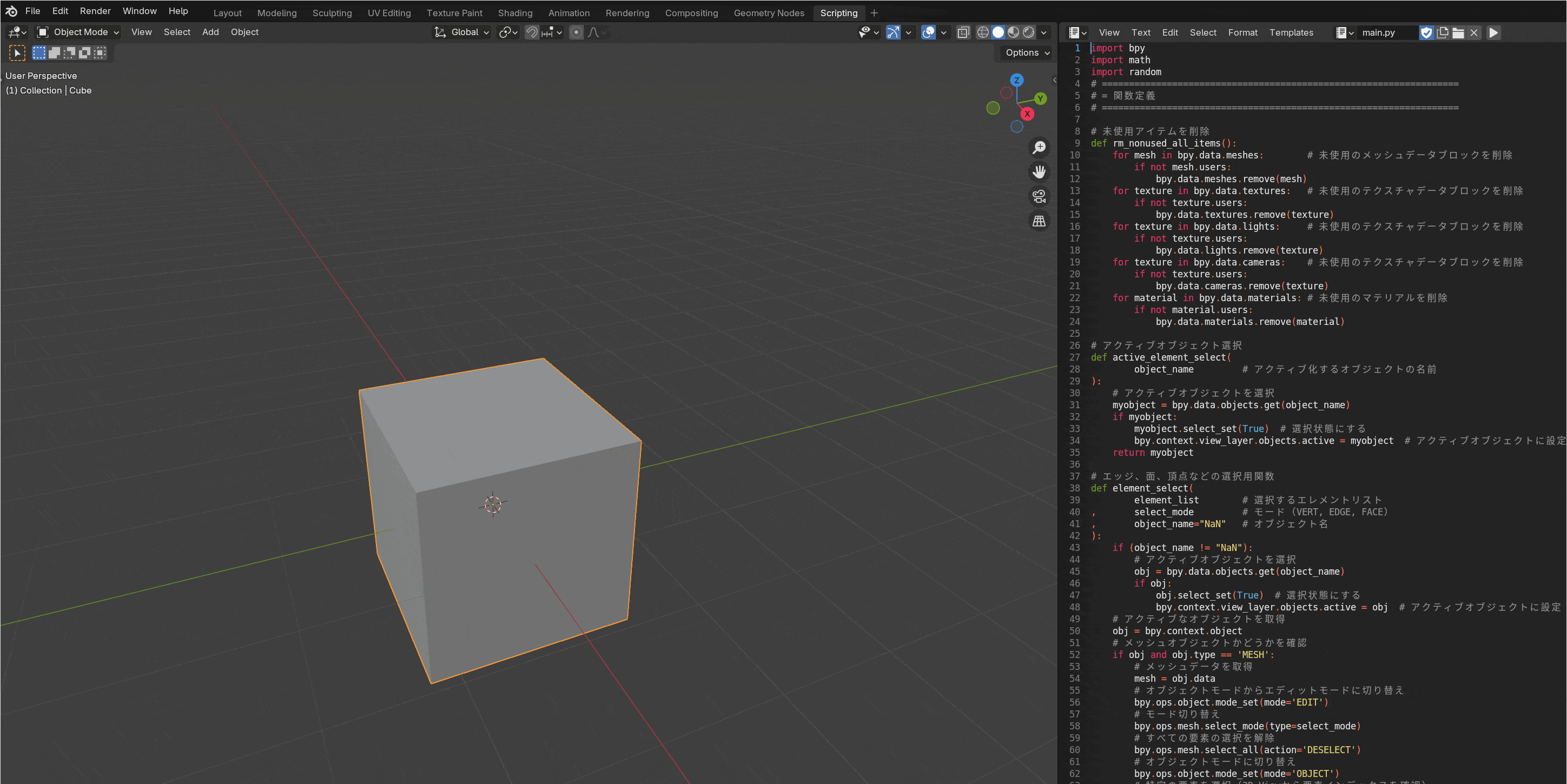The image size is (1567, 784).
Task: Open gizmo options dropdown arrow
Action: click(x=908, y=32)
